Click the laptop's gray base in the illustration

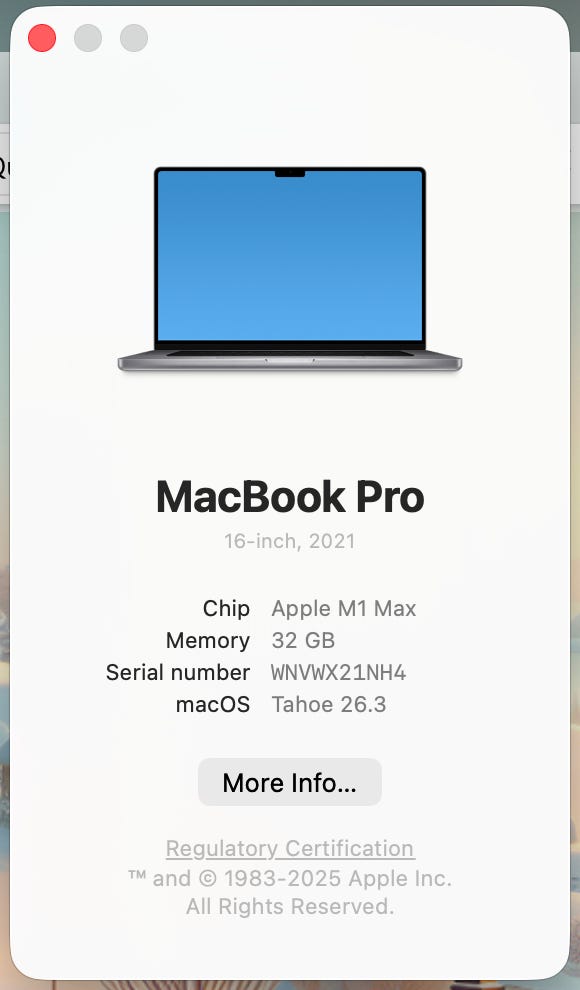[x=290, y=362]
